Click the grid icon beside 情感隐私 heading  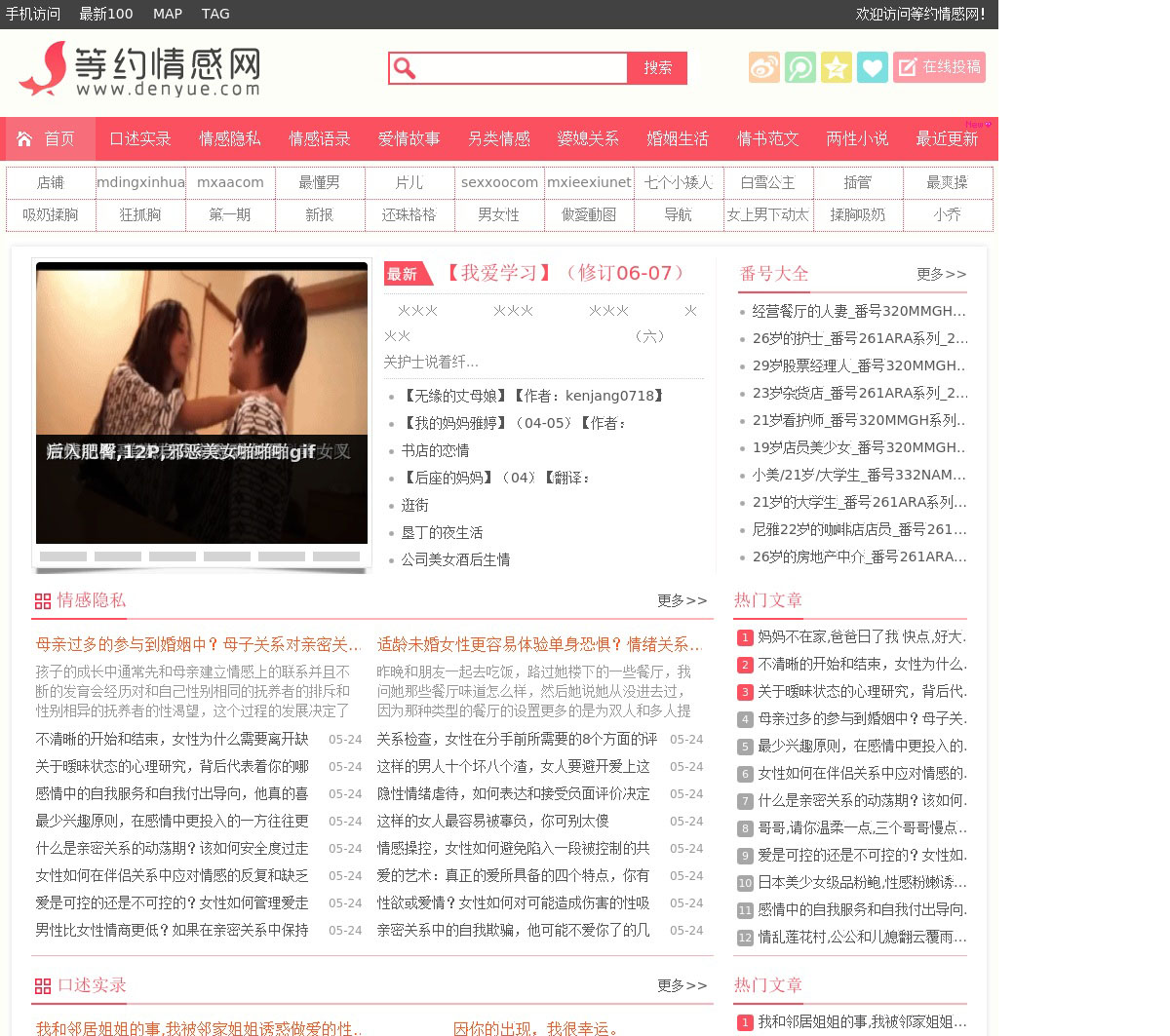(x=42, y=601)
